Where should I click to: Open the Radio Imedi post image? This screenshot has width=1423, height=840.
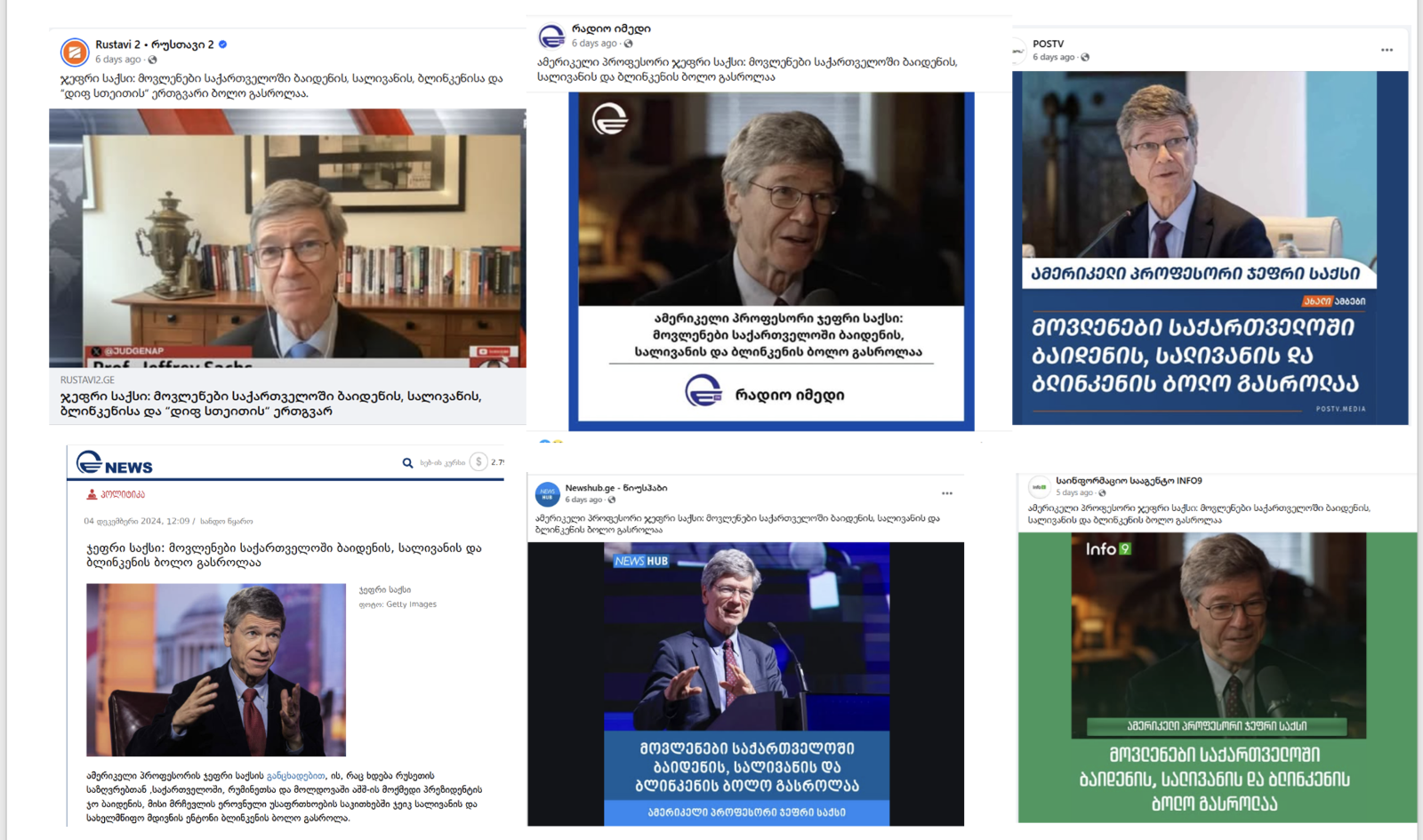coord(771,260)
